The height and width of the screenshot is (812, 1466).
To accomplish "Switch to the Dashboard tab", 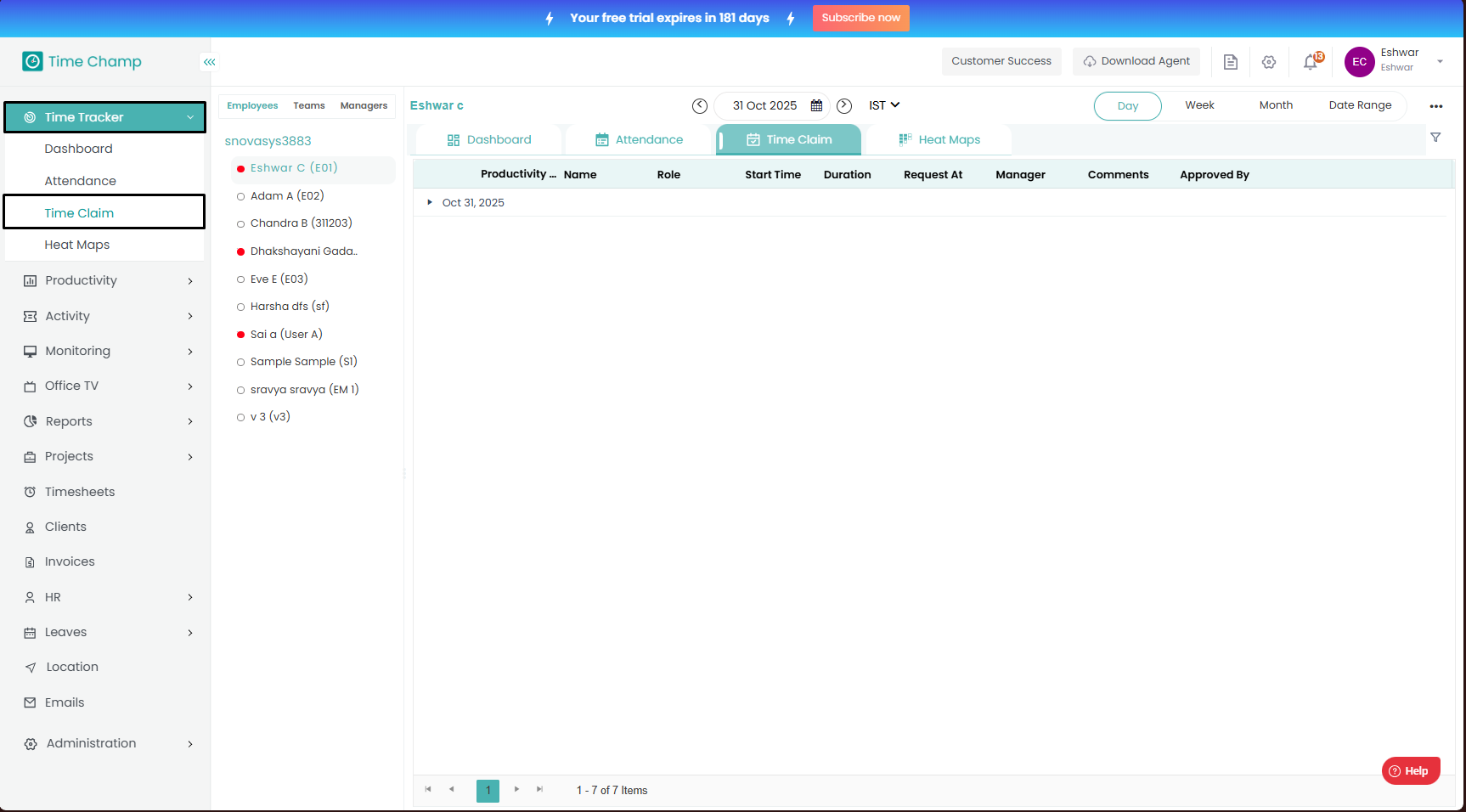I will (x=489, y=140).
